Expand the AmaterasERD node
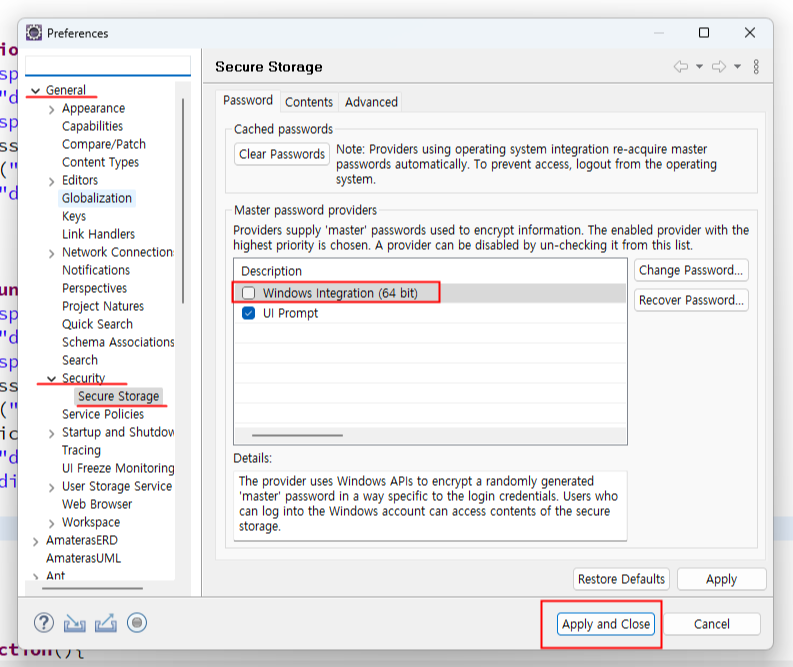Viewport: 793px width, 667px height. click(35, 542)
